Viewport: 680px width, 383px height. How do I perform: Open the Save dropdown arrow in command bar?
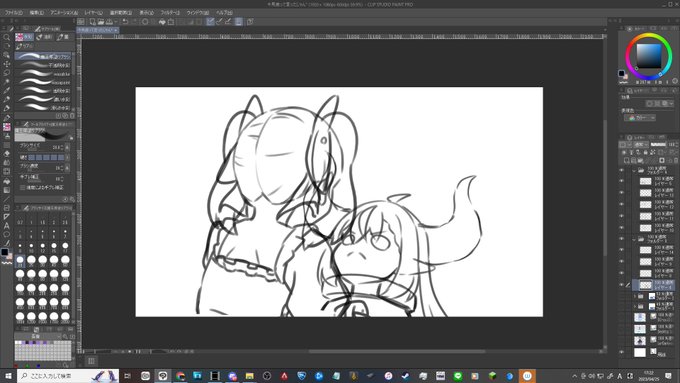pos(116,22)
